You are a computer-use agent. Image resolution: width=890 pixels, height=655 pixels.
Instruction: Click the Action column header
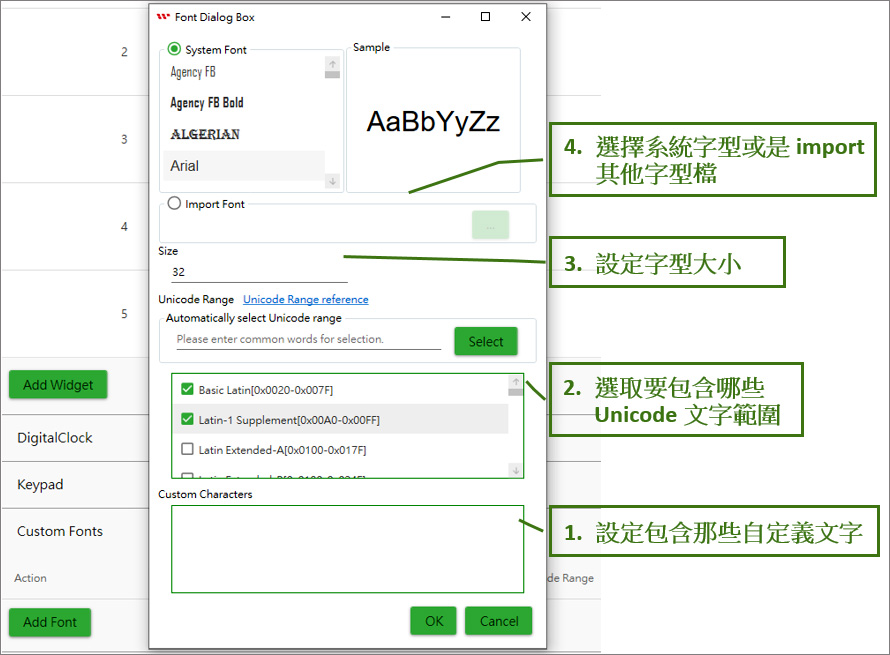[x=31, y=578]
